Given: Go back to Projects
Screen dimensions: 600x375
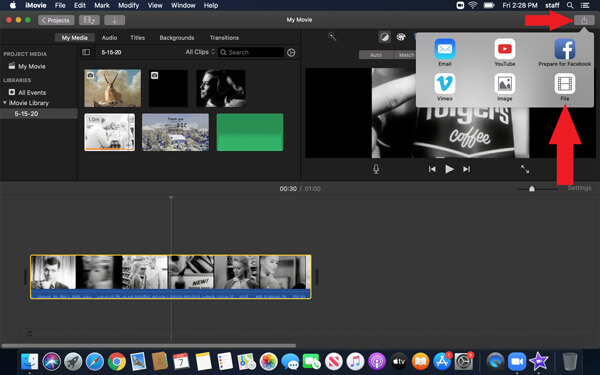Looking at the screenshot, I should (56, 20).
